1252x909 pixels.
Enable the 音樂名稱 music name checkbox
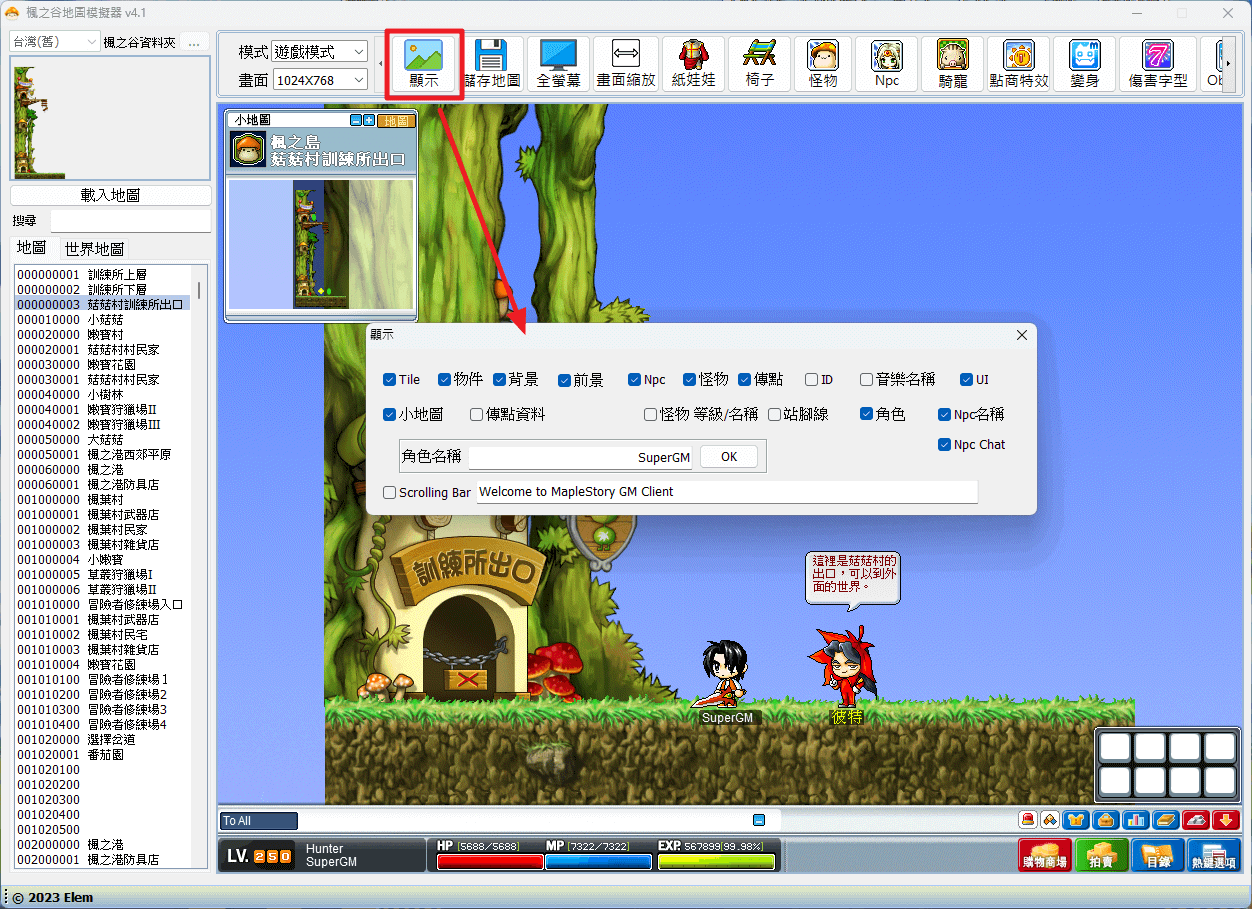point(867,380)
